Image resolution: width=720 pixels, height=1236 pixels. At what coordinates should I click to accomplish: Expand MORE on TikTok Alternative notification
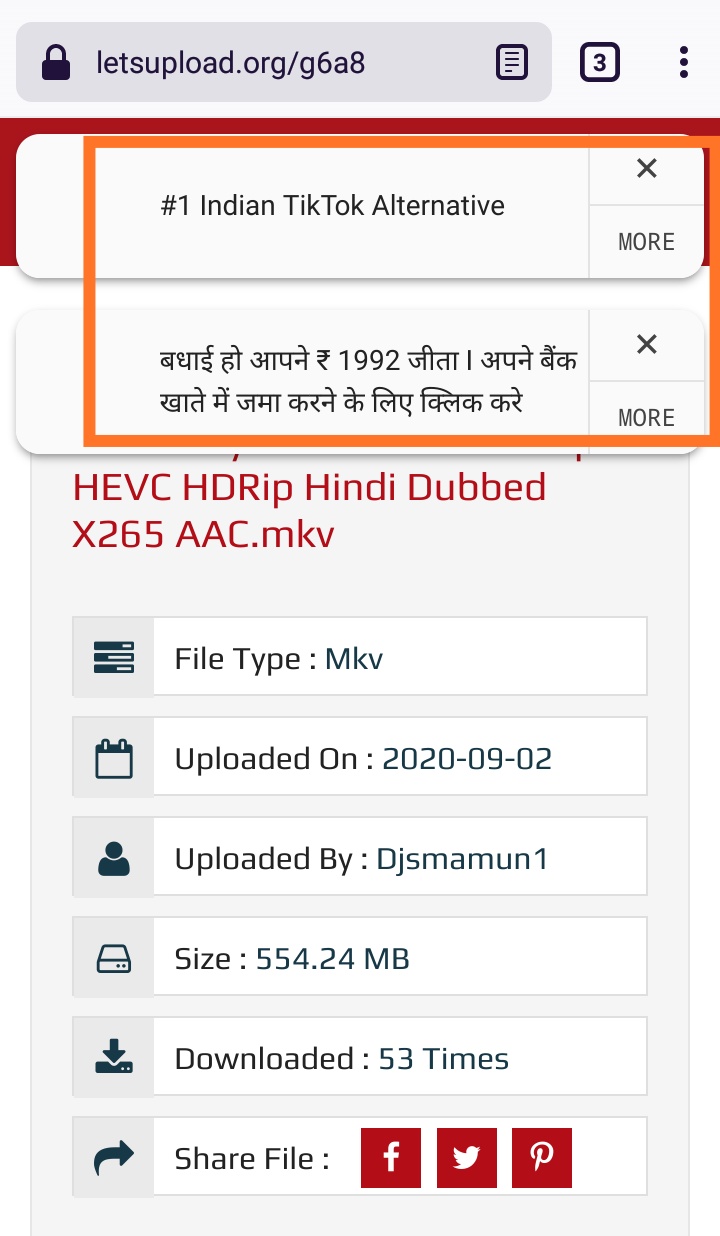tap(647, 241)
